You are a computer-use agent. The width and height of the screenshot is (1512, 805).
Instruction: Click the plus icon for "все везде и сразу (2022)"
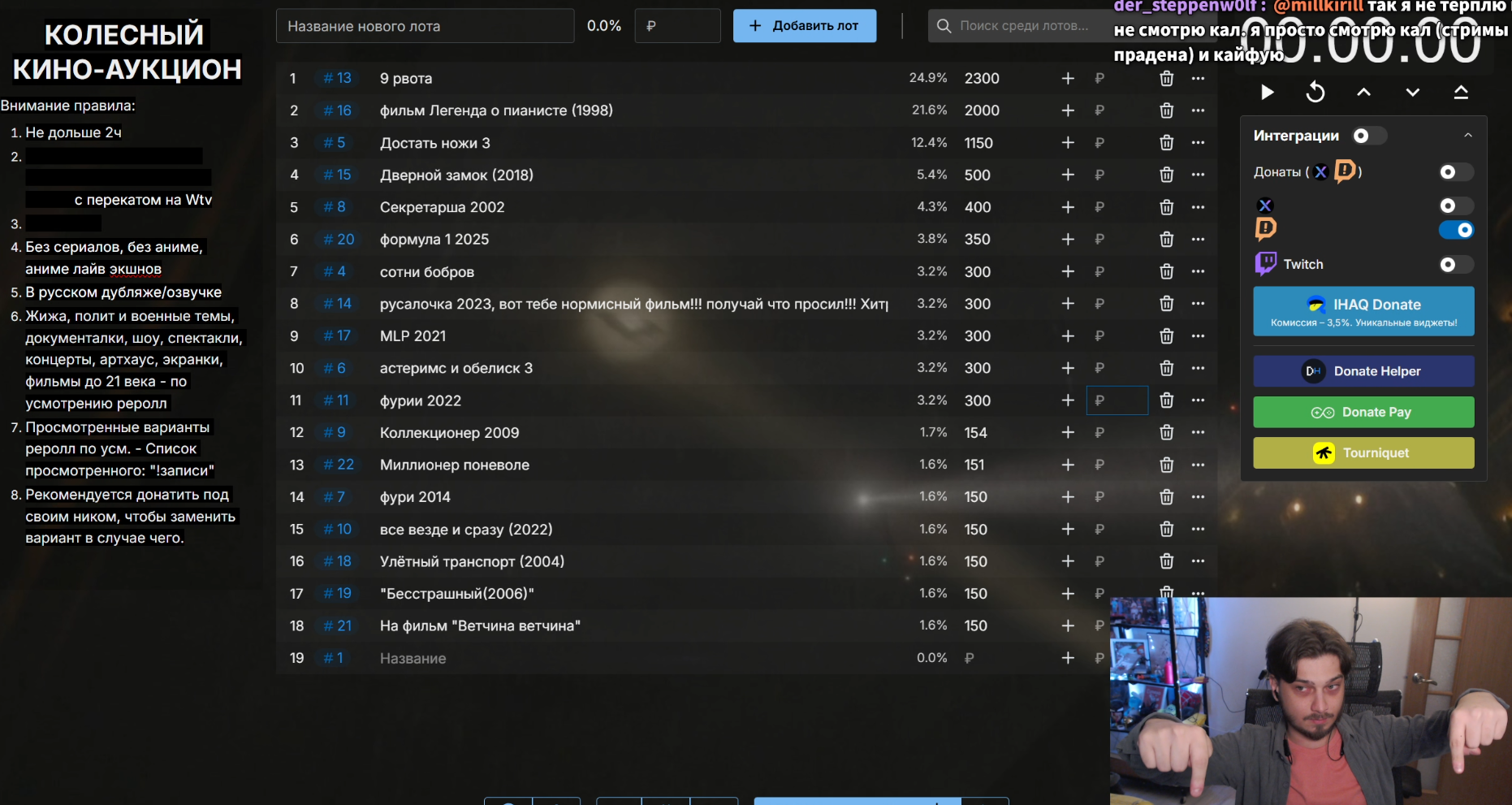1068,529
